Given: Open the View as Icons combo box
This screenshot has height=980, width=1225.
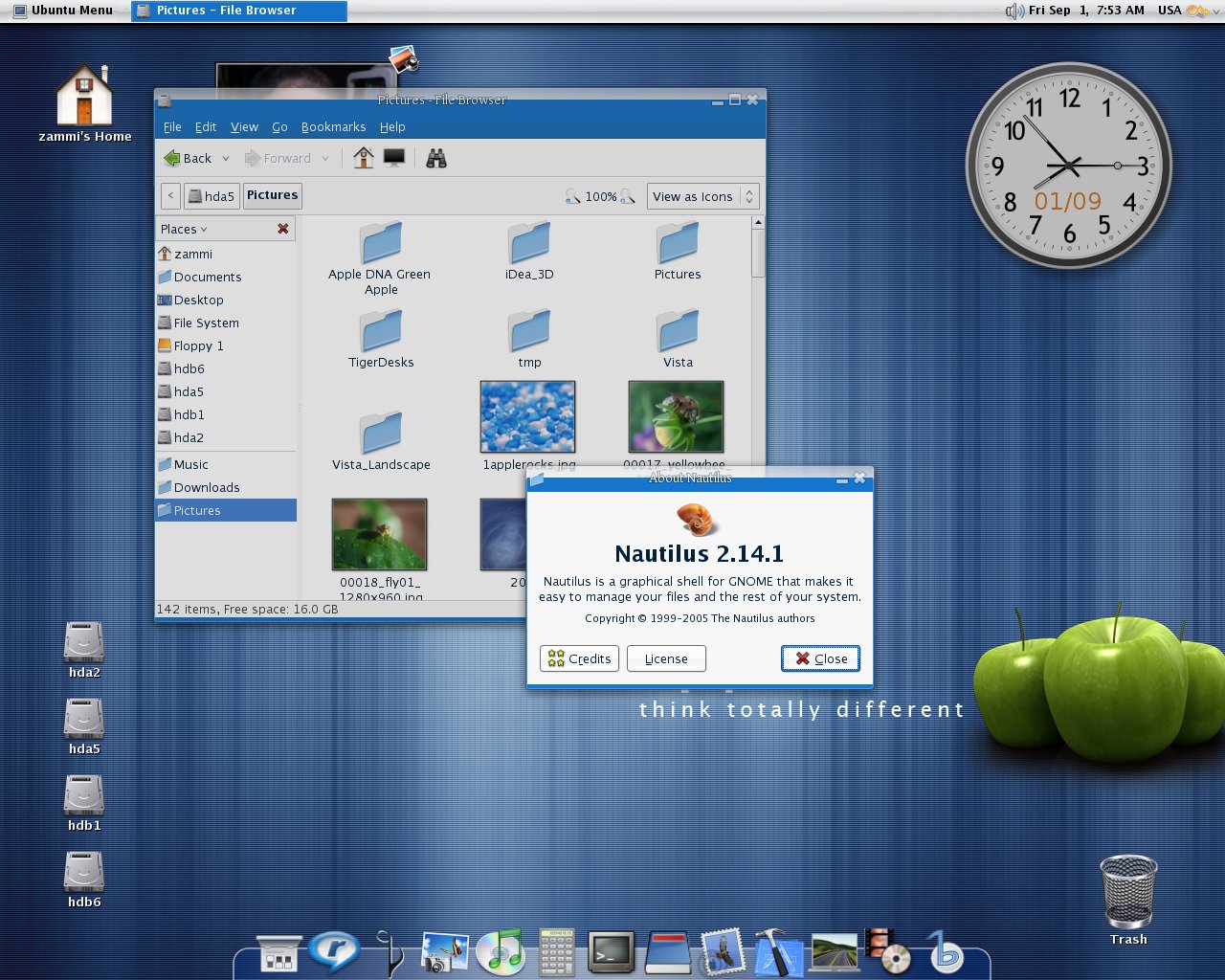Looking at the screenshot, I should pyautogui.click(x=703, y=196).
